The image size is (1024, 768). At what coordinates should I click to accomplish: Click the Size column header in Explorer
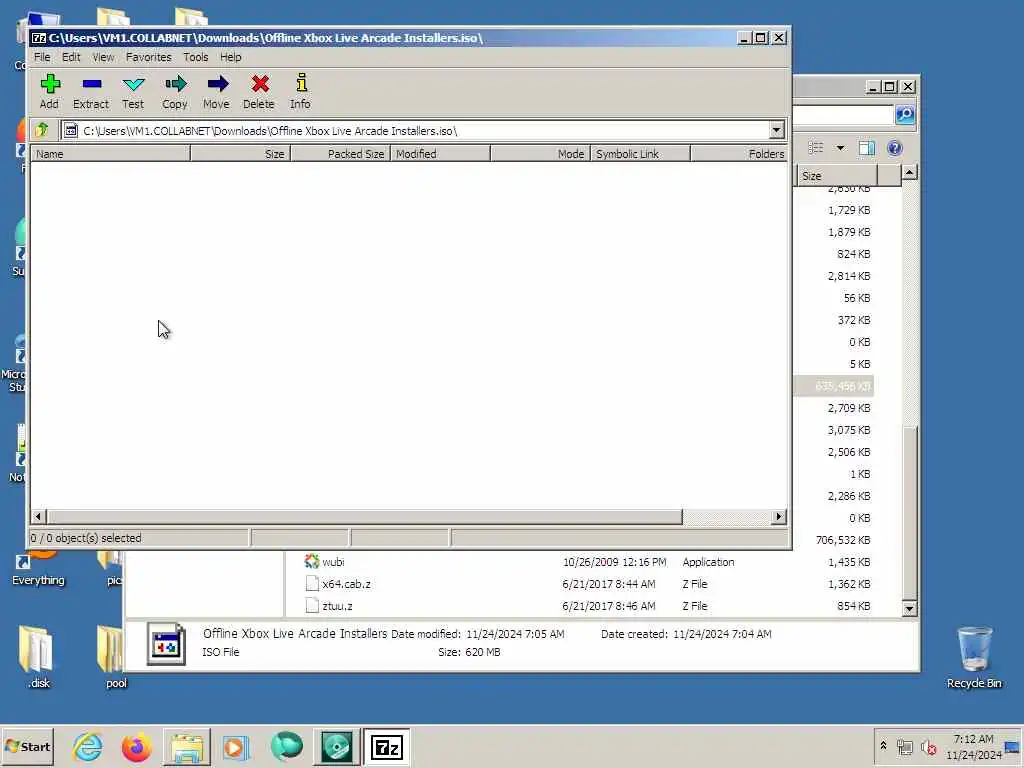tap(837, 176)
